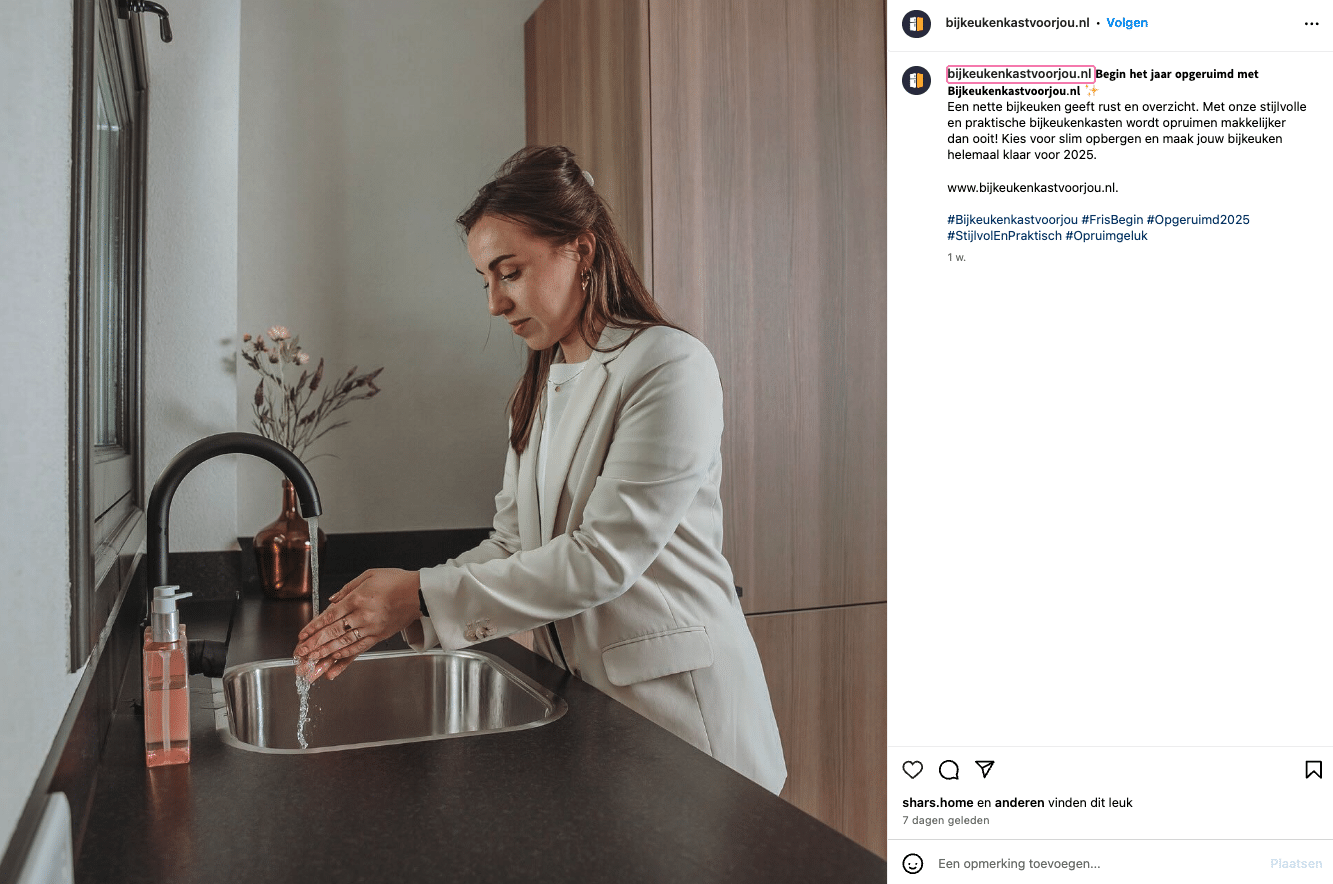
Task: Focus the 'Een opmerking toevoegen' comment field
Action: [x=1095, y=863]
